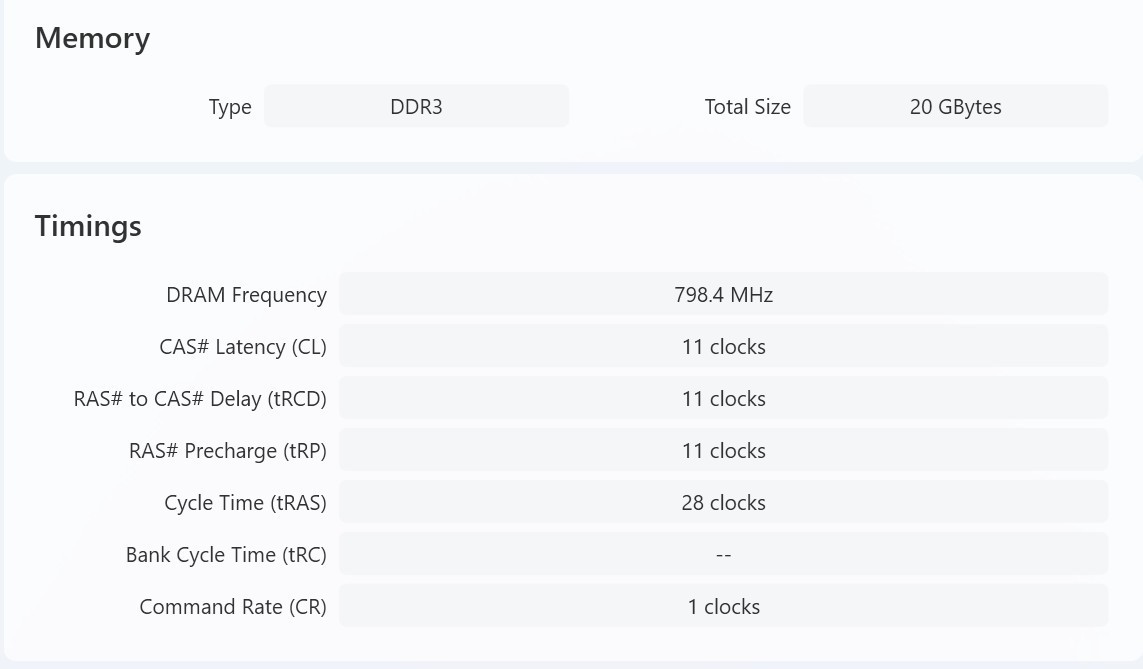Click the Command Rate (CR) label

(x=233, y=607)
